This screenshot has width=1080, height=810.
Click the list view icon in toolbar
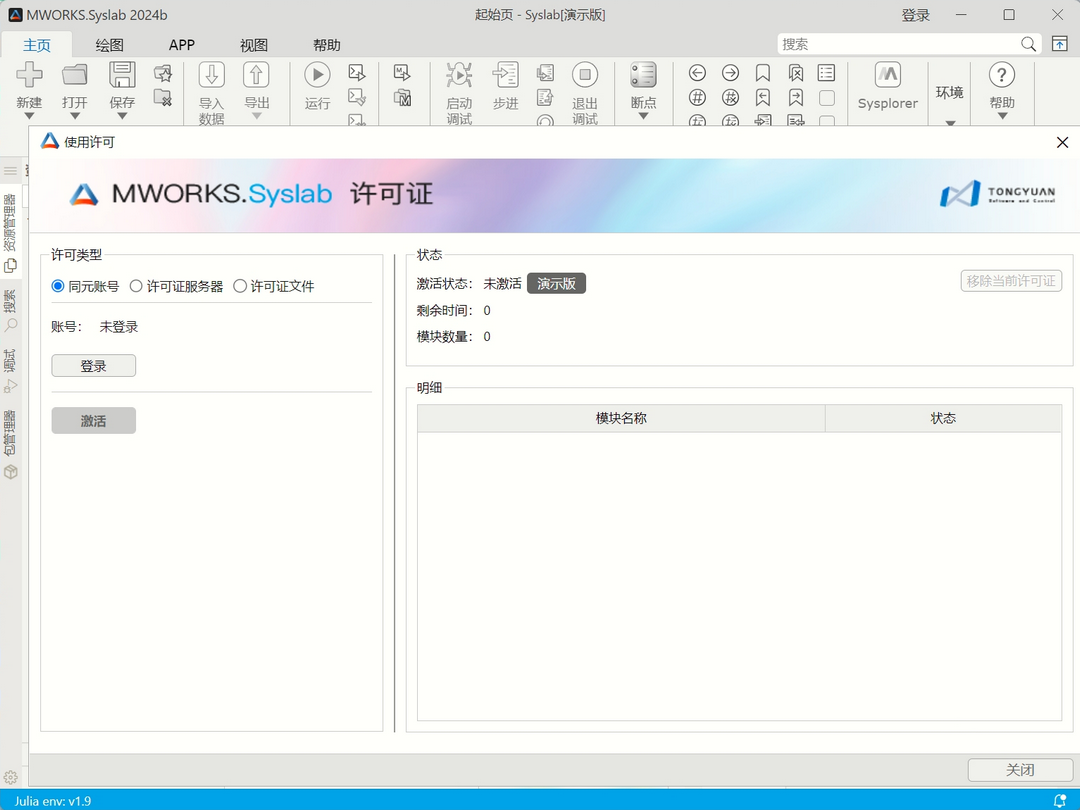[x=827, y=73]
